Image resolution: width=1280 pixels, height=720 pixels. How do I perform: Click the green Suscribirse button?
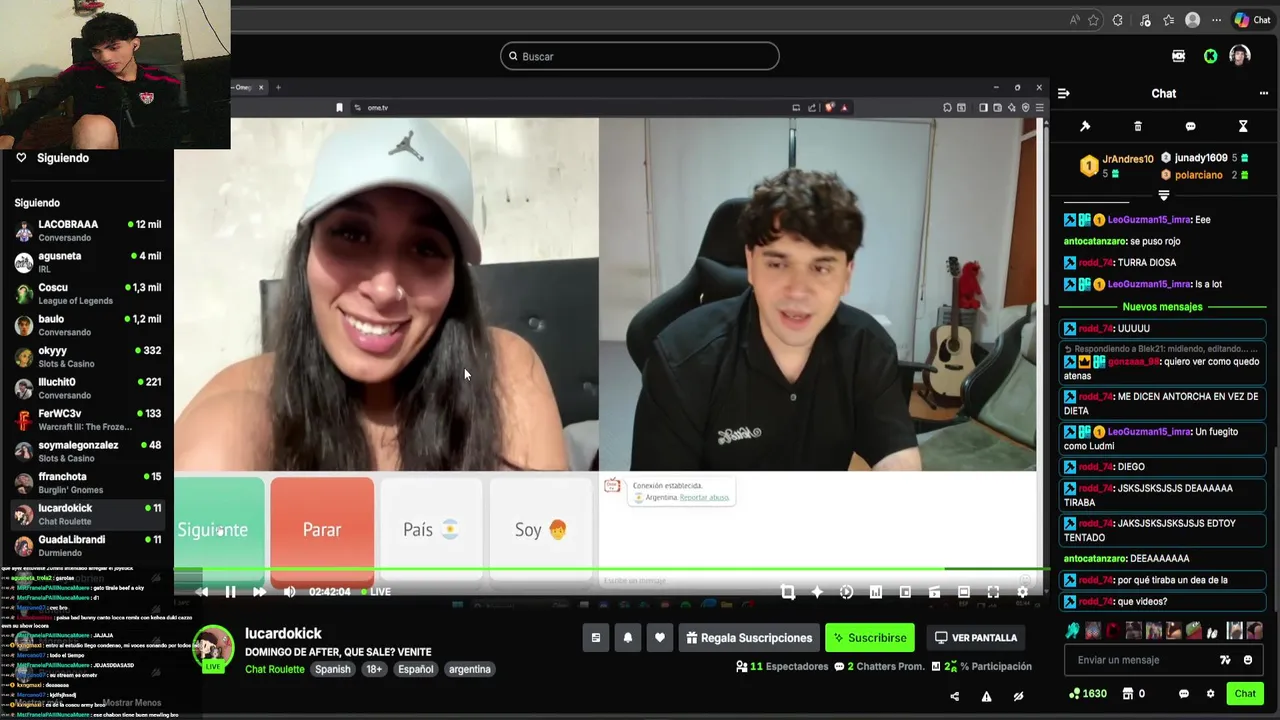(870, 638)
